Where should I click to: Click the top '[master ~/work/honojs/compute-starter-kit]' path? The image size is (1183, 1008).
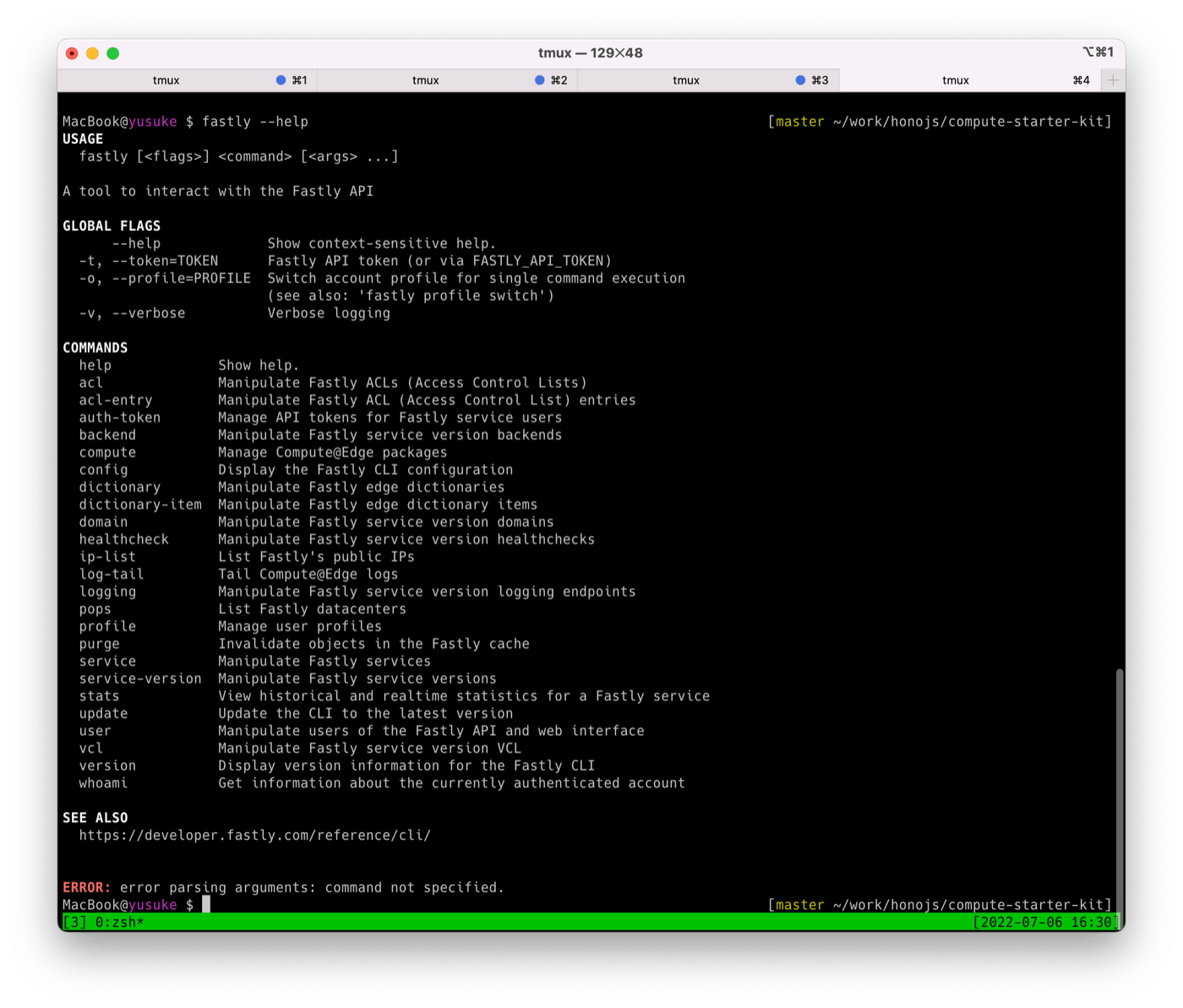940,122
